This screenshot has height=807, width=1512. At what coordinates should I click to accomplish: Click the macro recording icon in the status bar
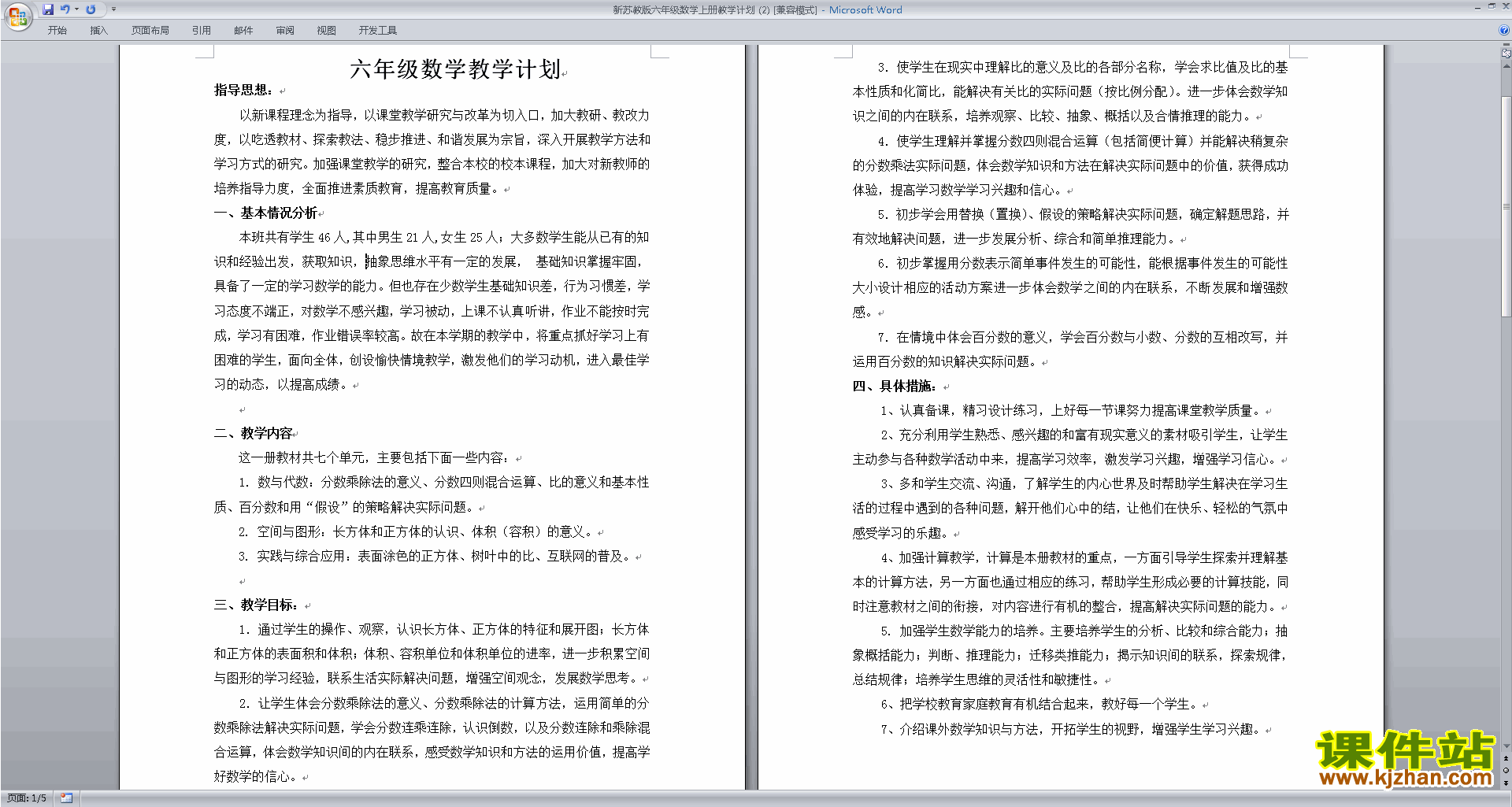tap(66, 798)
